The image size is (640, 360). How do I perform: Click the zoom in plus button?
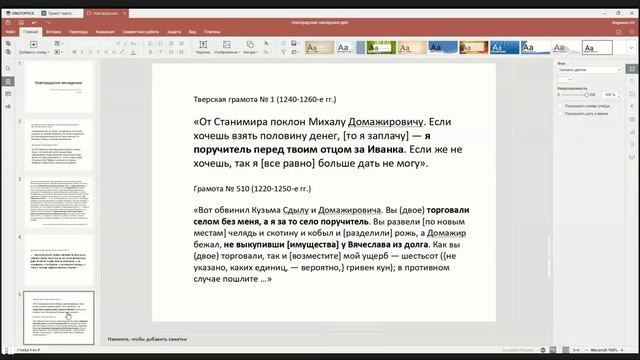coord(622,350)
